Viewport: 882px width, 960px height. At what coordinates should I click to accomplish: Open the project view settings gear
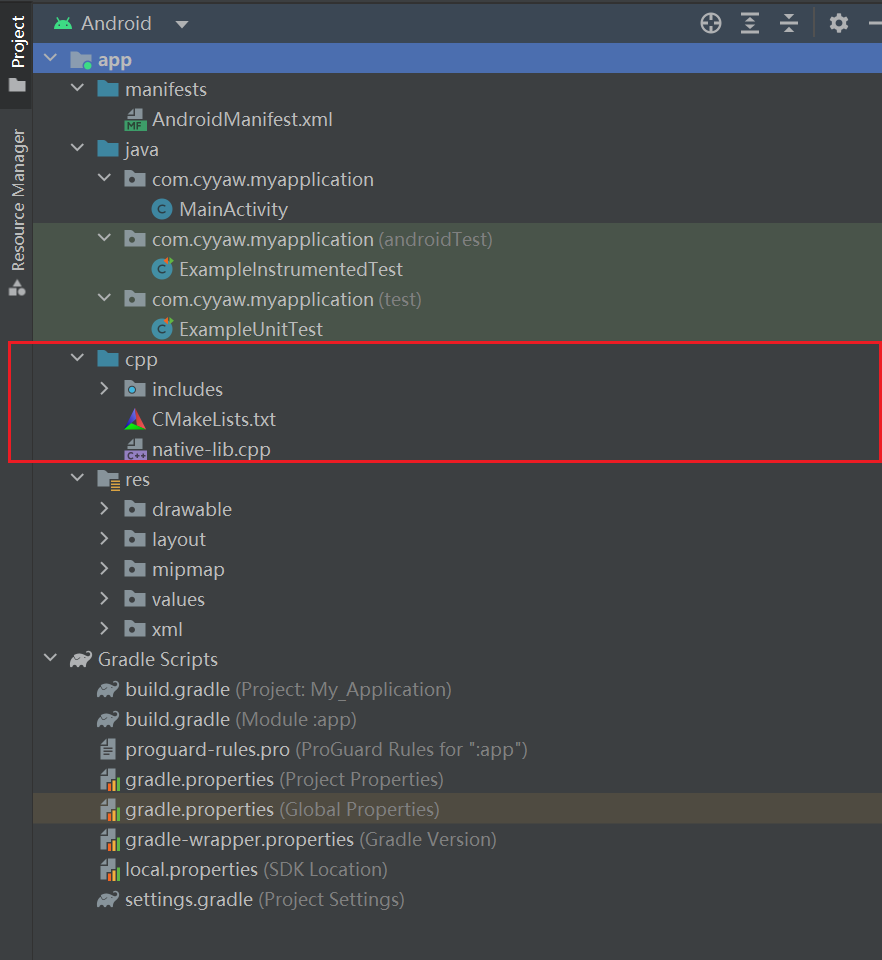click(x=838, y=23)
